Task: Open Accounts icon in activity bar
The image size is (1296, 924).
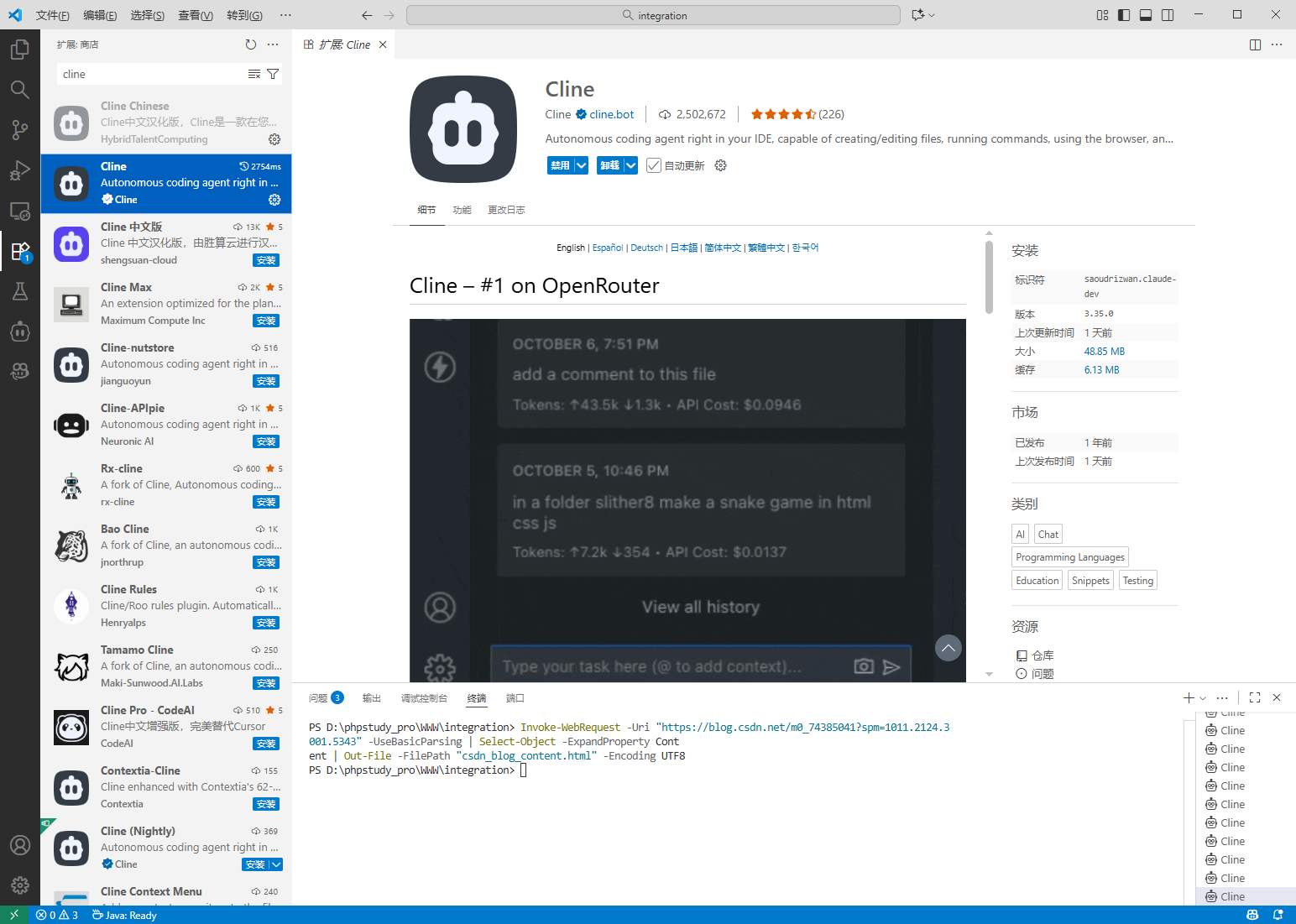Action: (20, 845)
